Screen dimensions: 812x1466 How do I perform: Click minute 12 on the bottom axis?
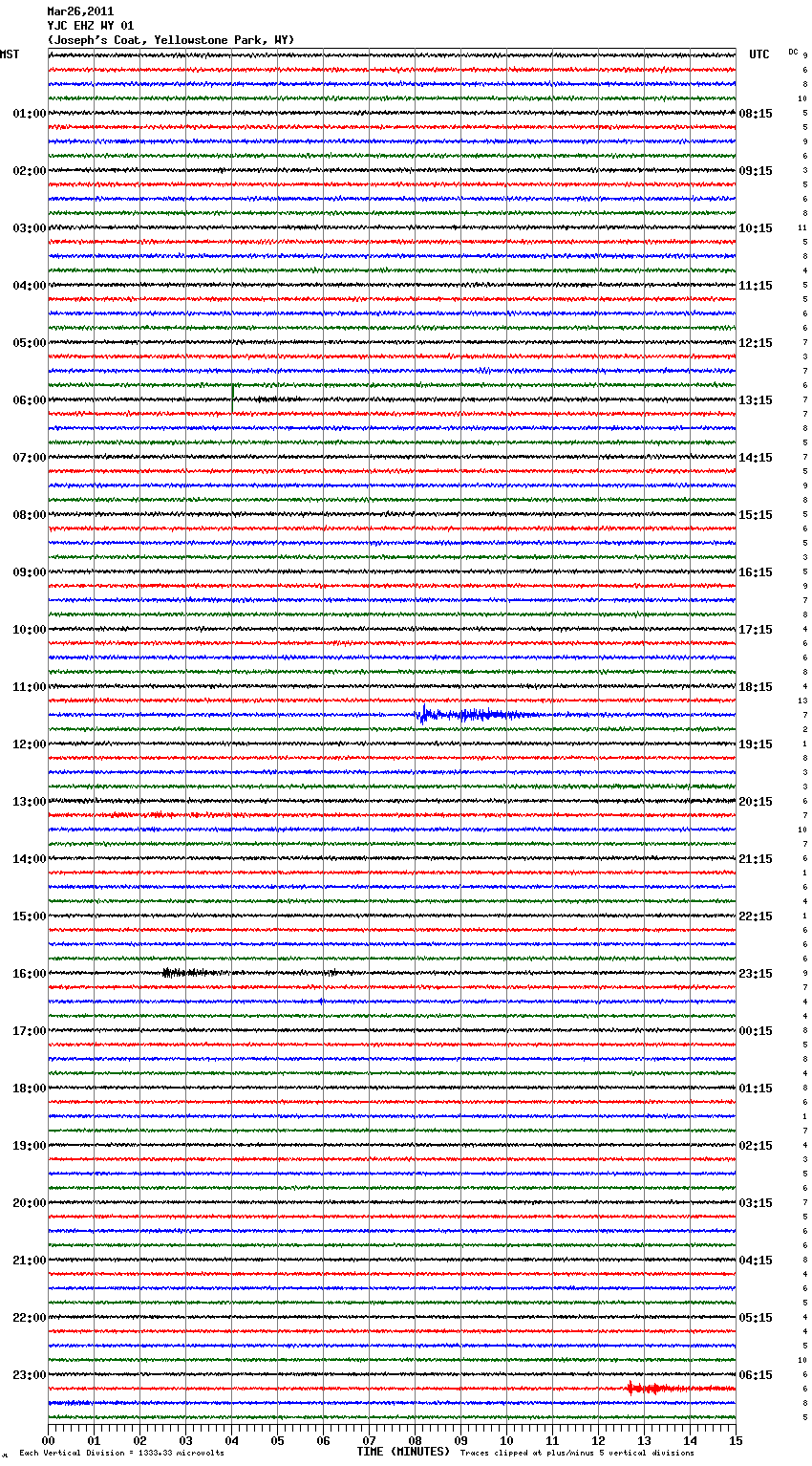click(x=598, y=1440)
